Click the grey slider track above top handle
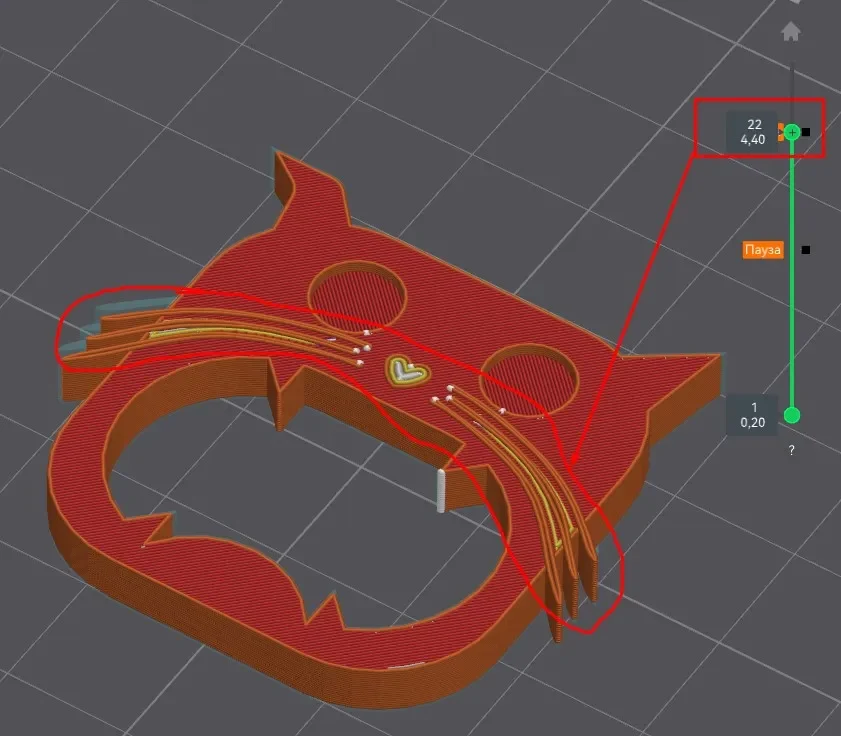This screenshot has width=841, height=736. pyautogui.click(x=793, y=94)
